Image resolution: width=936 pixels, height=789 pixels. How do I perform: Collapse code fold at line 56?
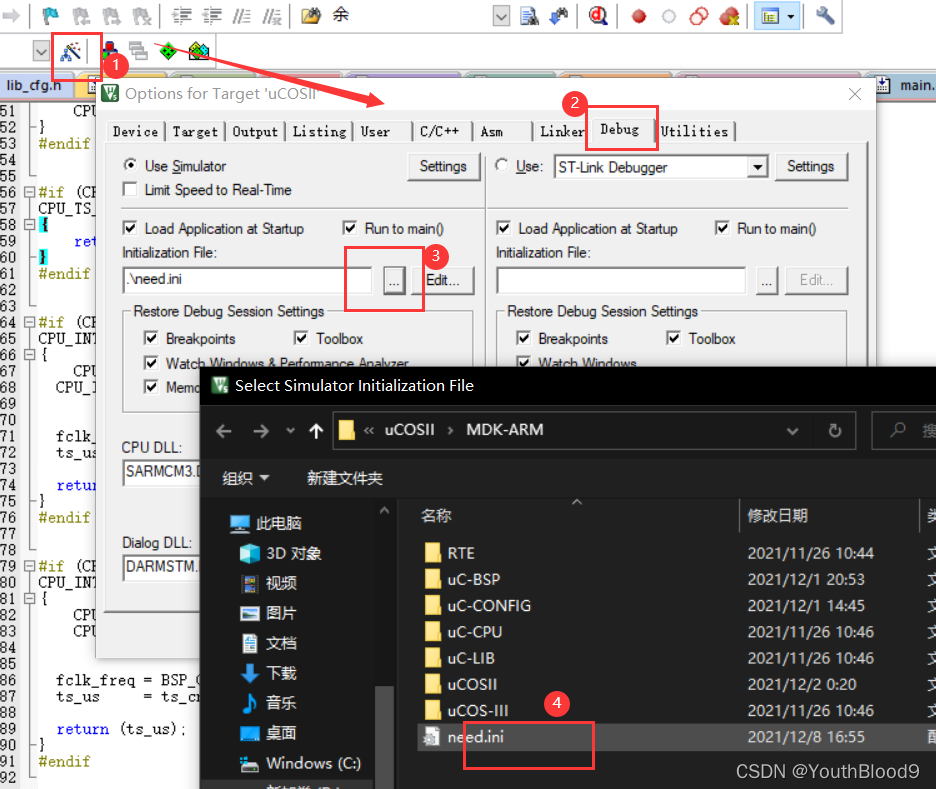click(x=29, y=192)
